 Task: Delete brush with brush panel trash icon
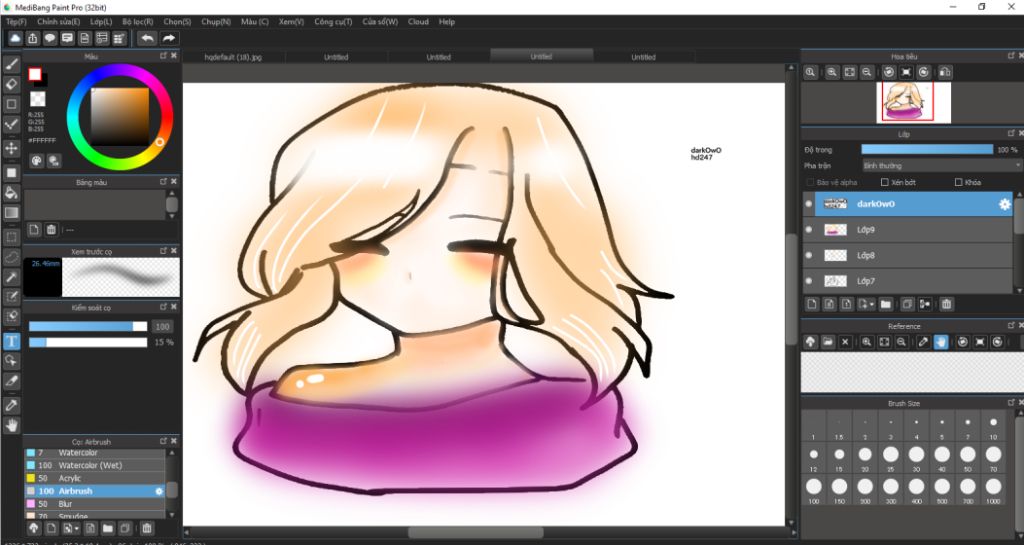[x=147, y=528]
